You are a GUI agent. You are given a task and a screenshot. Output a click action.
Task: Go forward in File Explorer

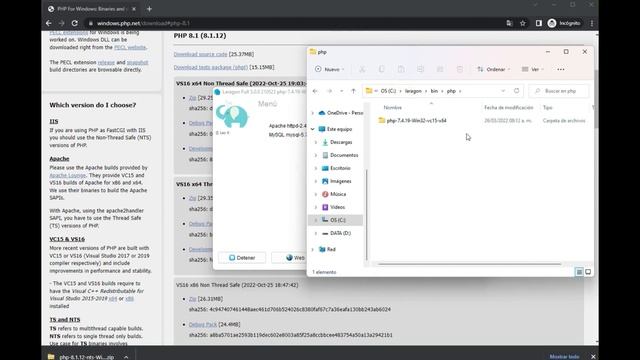329,91
